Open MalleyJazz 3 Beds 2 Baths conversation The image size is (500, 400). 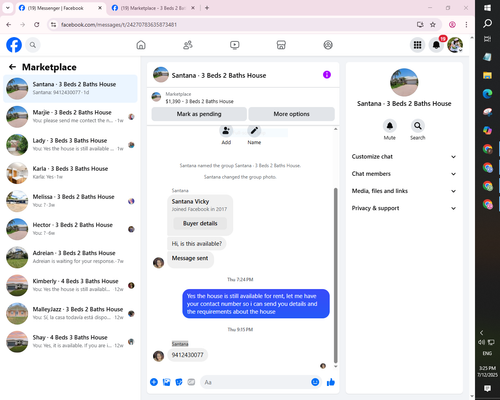pos(70,313)
